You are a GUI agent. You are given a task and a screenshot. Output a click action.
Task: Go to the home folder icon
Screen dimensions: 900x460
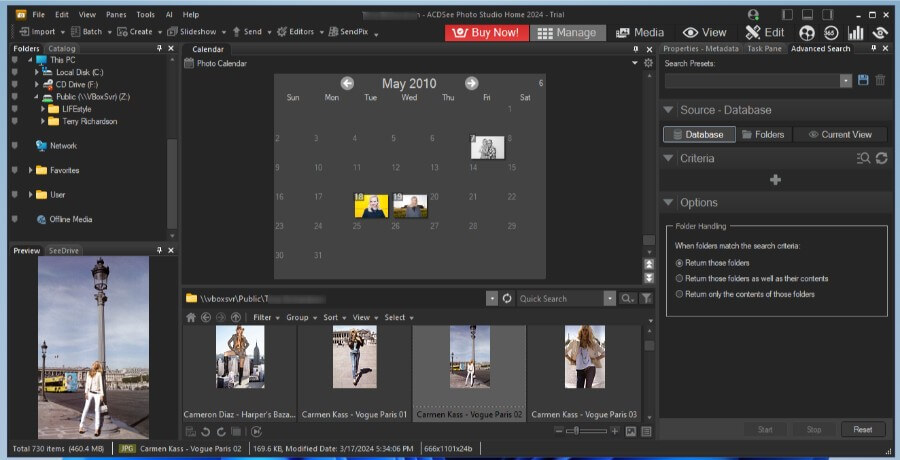pyautogui.click(x=191, y=317)
